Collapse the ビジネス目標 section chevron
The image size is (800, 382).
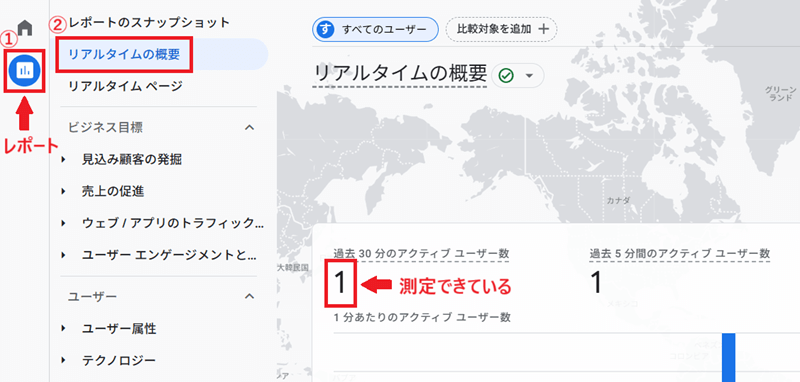coord(249,128)
